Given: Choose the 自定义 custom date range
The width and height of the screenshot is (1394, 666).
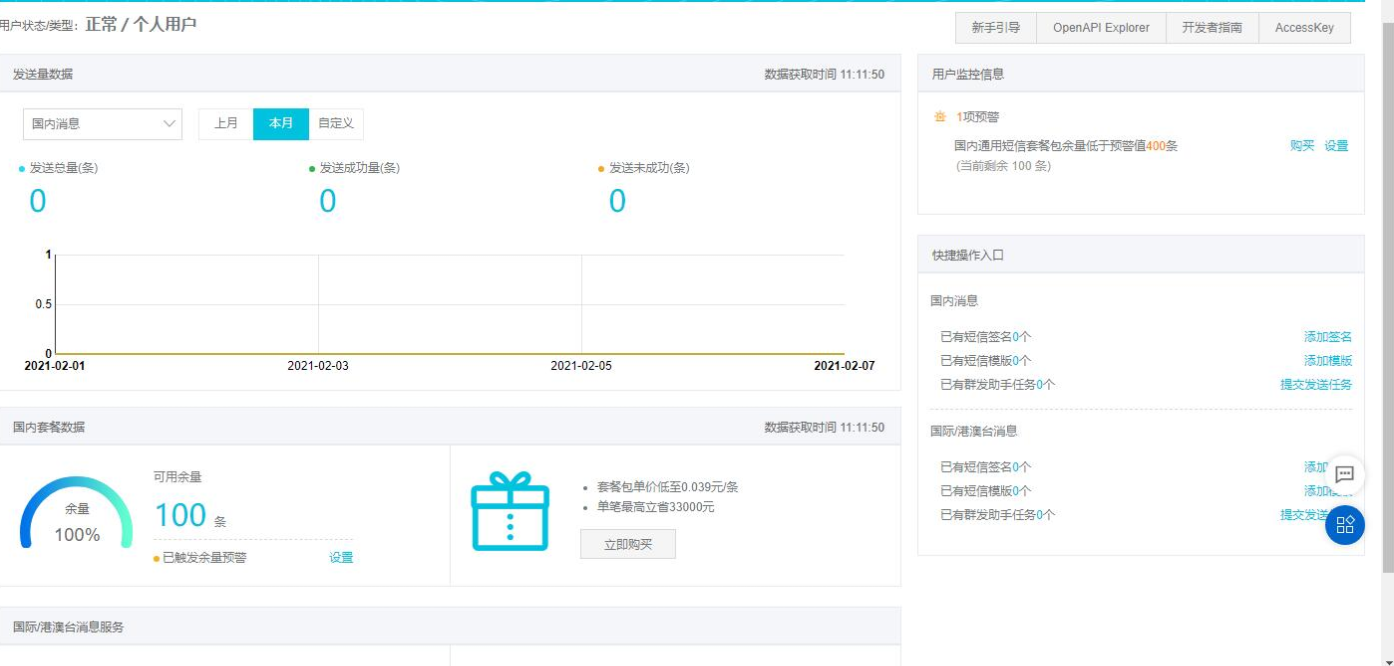Looking at the screenshot, I should click(x=336, y=124).
